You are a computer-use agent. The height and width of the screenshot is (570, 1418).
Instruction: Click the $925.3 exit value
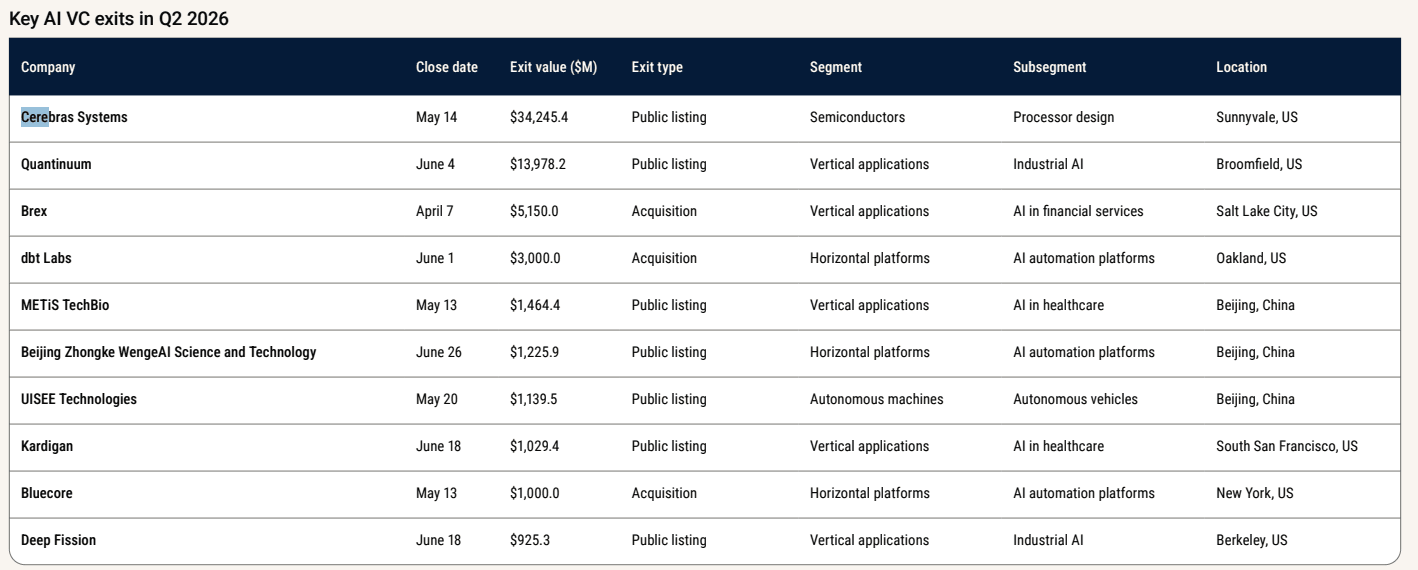point(530,540)
